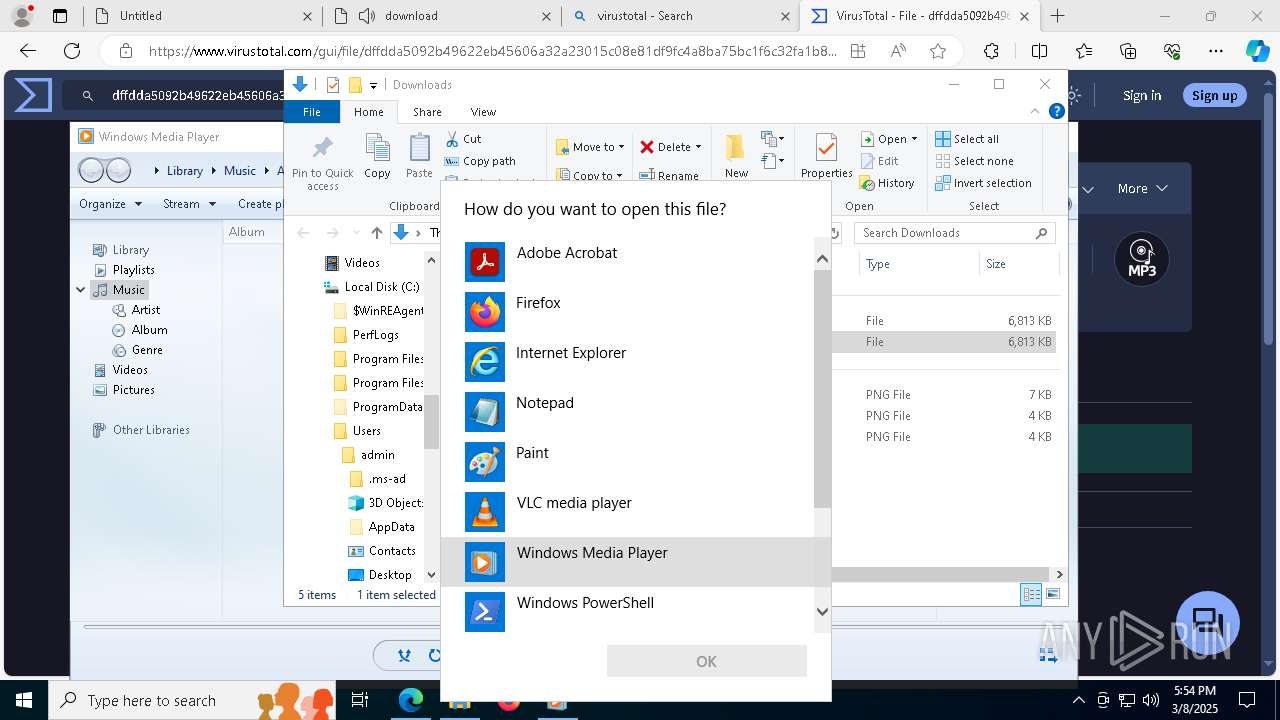The image size is (1280, 720).
Task: Click Copy path in the ribbon
Action: pyautogui.click(x=480, y=161)
